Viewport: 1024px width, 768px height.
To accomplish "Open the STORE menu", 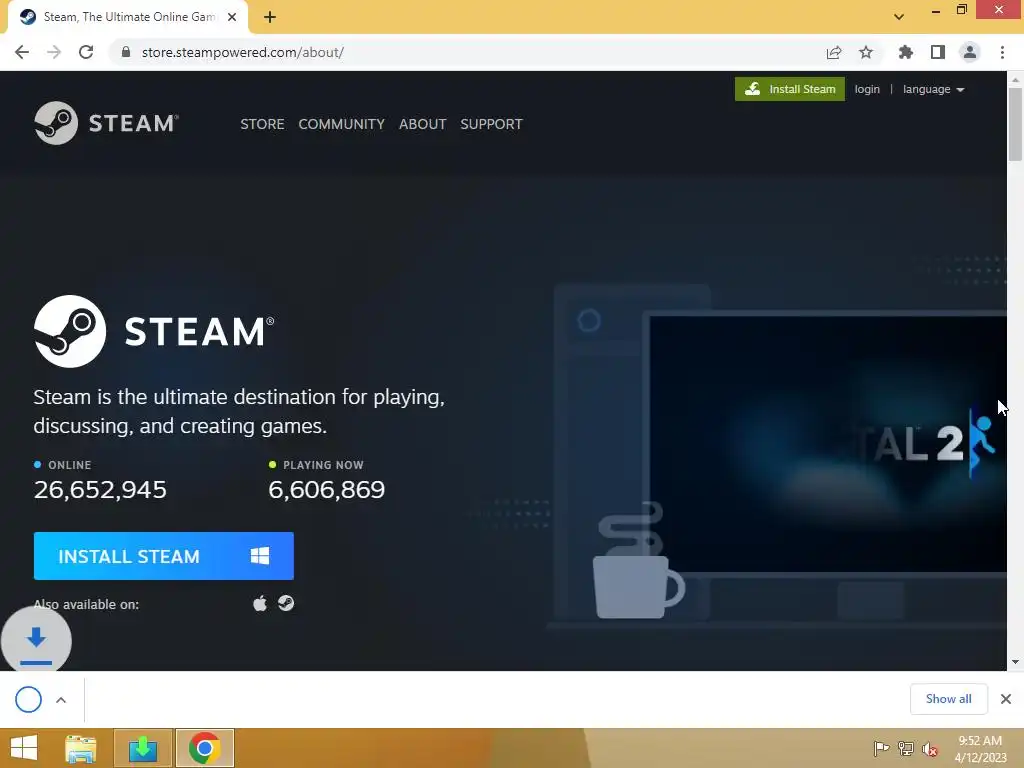I will tap(262, 124).
